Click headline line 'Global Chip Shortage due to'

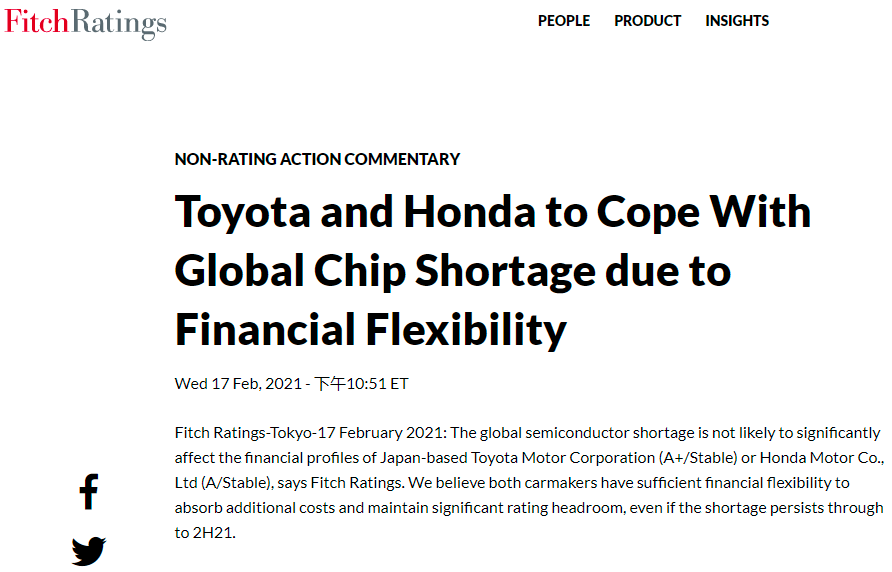[x=452, y=270]
